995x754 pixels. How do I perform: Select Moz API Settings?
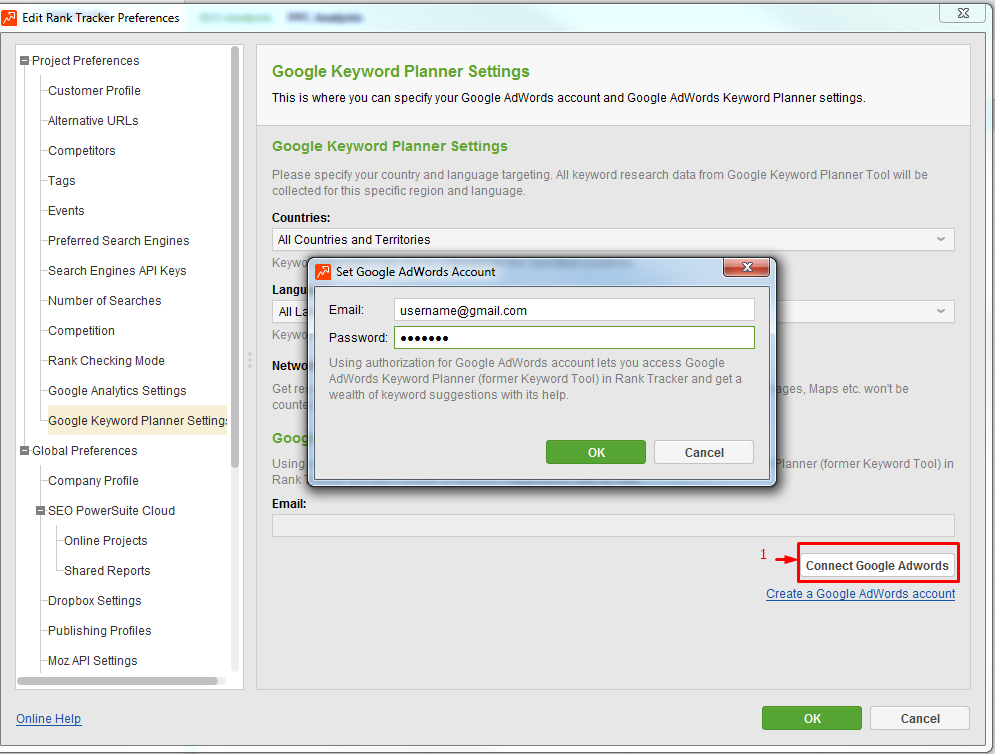click(x=93, y=661)
